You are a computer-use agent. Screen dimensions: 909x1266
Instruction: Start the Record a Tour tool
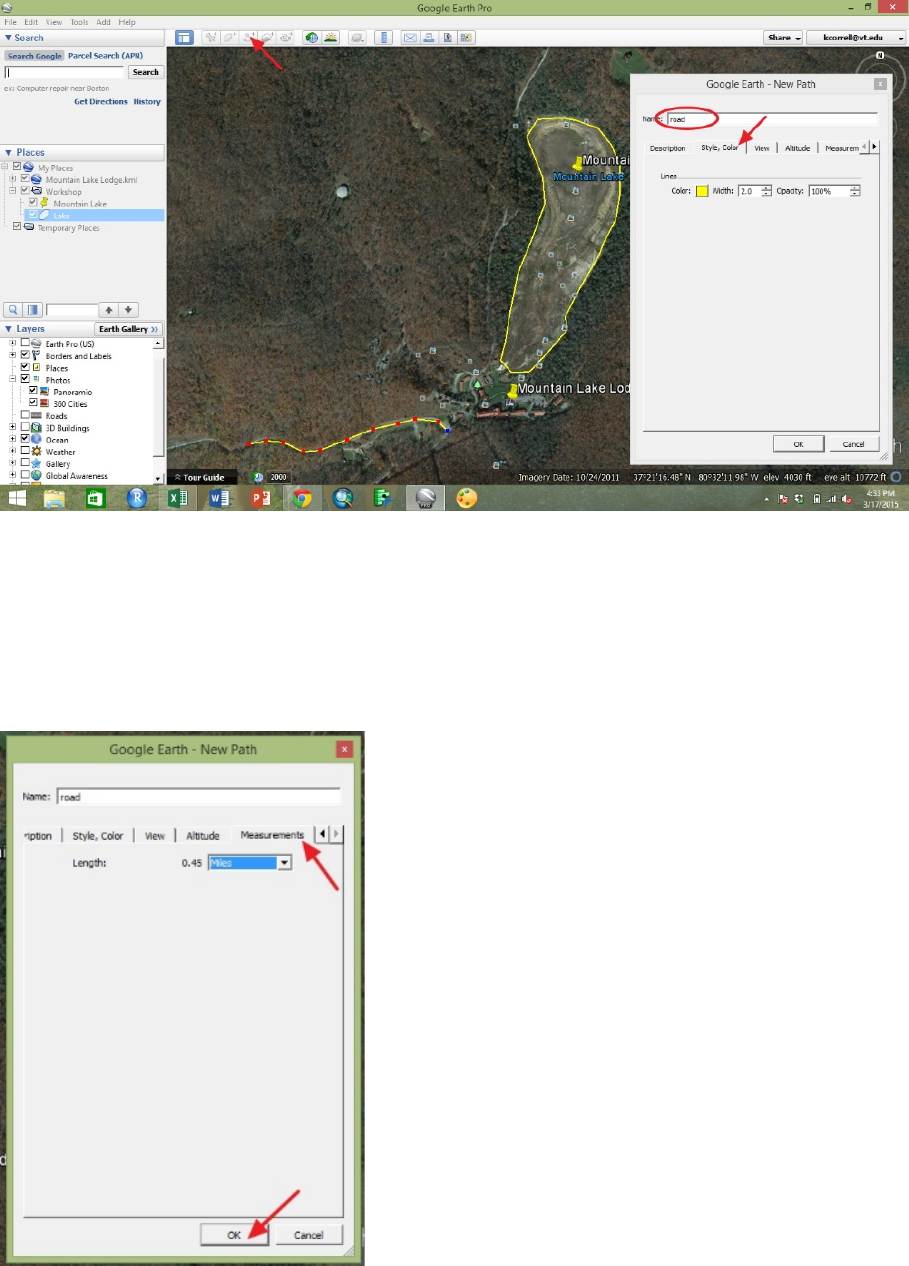(286, 37)
